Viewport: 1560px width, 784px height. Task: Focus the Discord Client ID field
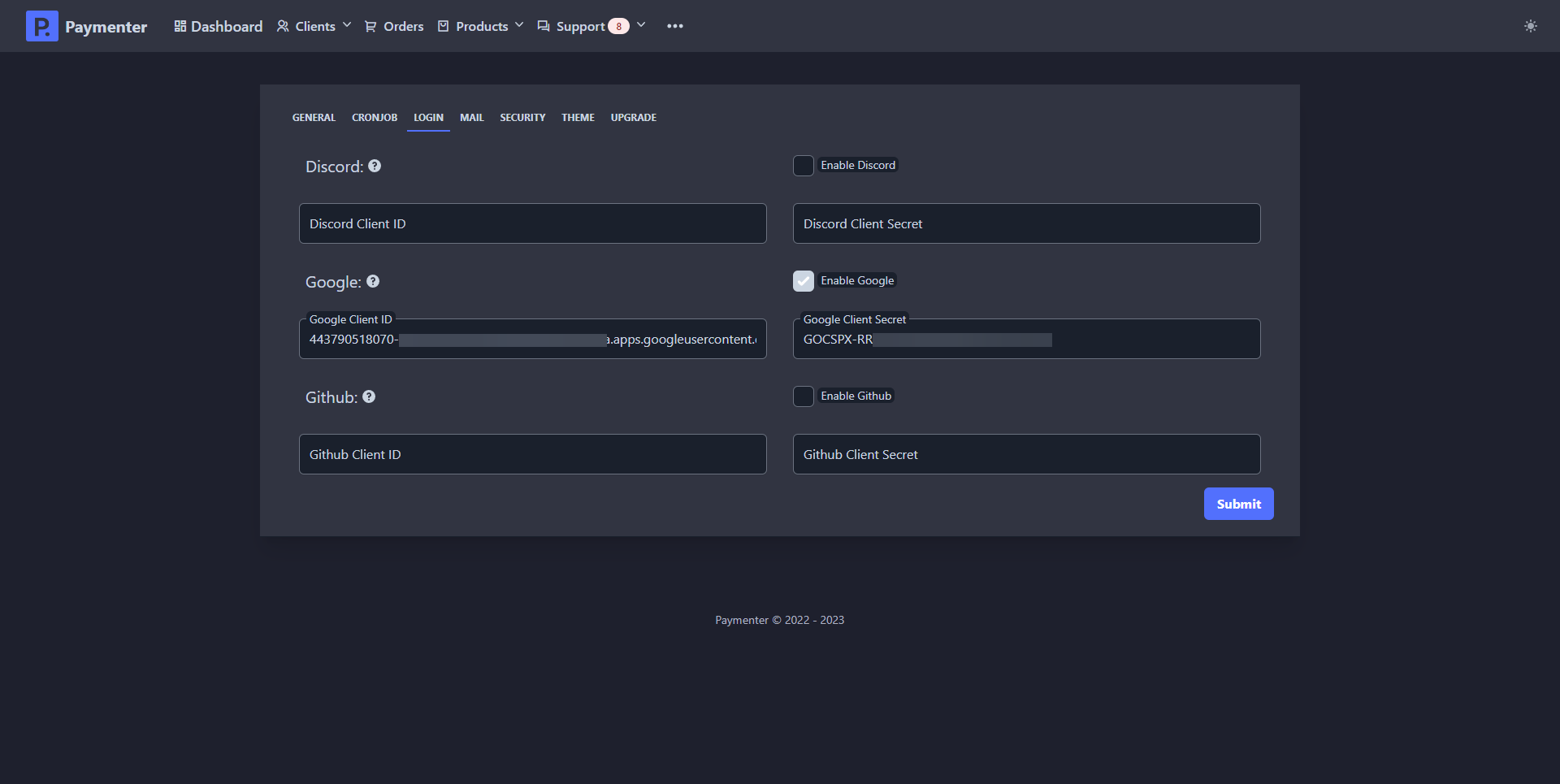point(533,223)
